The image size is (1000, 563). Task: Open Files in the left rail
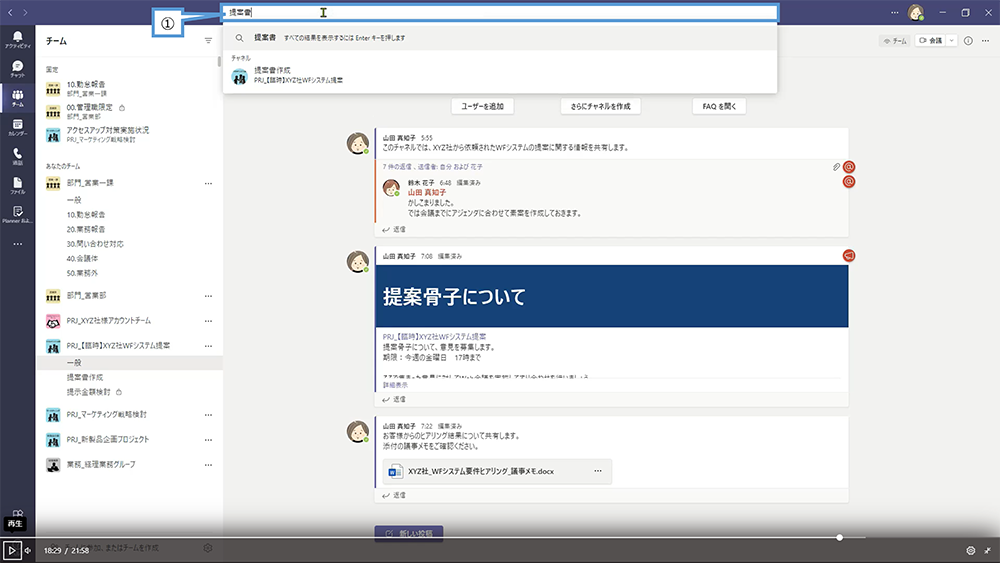[x=17, y=186]
